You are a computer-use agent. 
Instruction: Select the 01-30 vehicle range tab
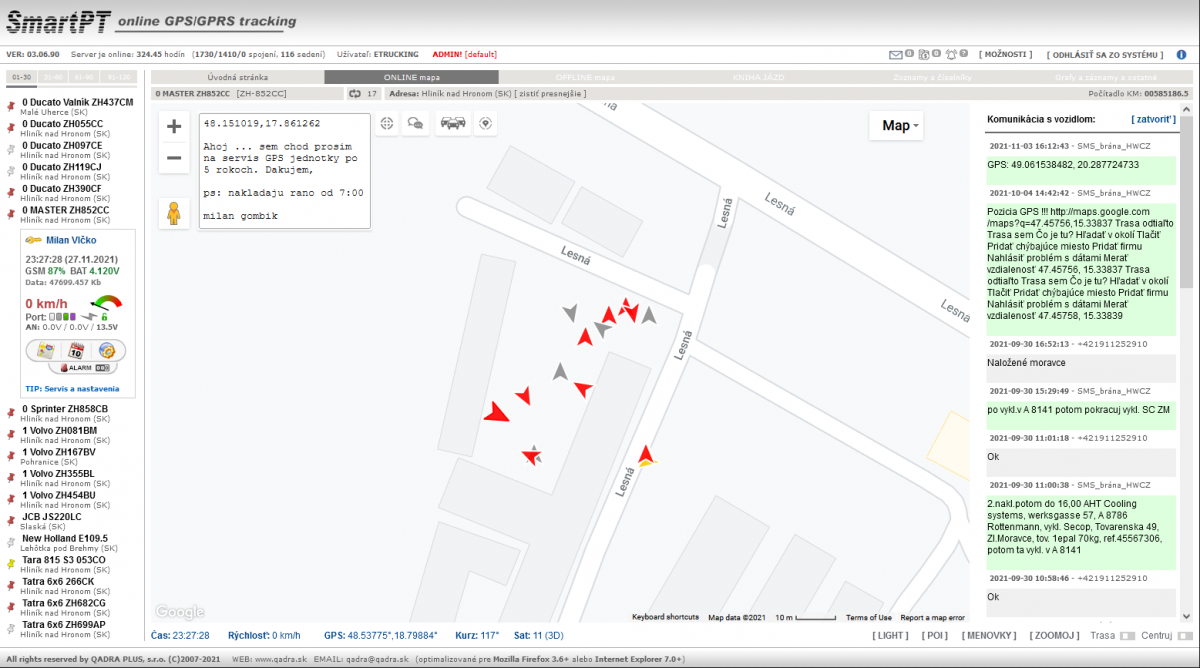click(20, 77)
